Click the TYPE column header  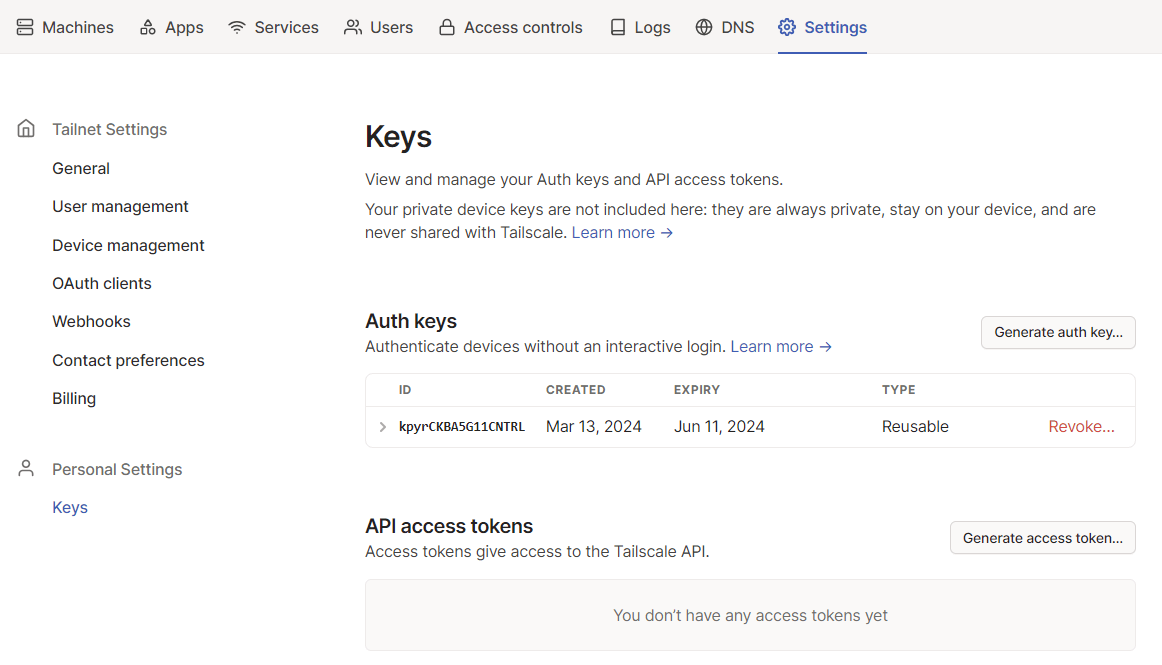click(898, 390)
